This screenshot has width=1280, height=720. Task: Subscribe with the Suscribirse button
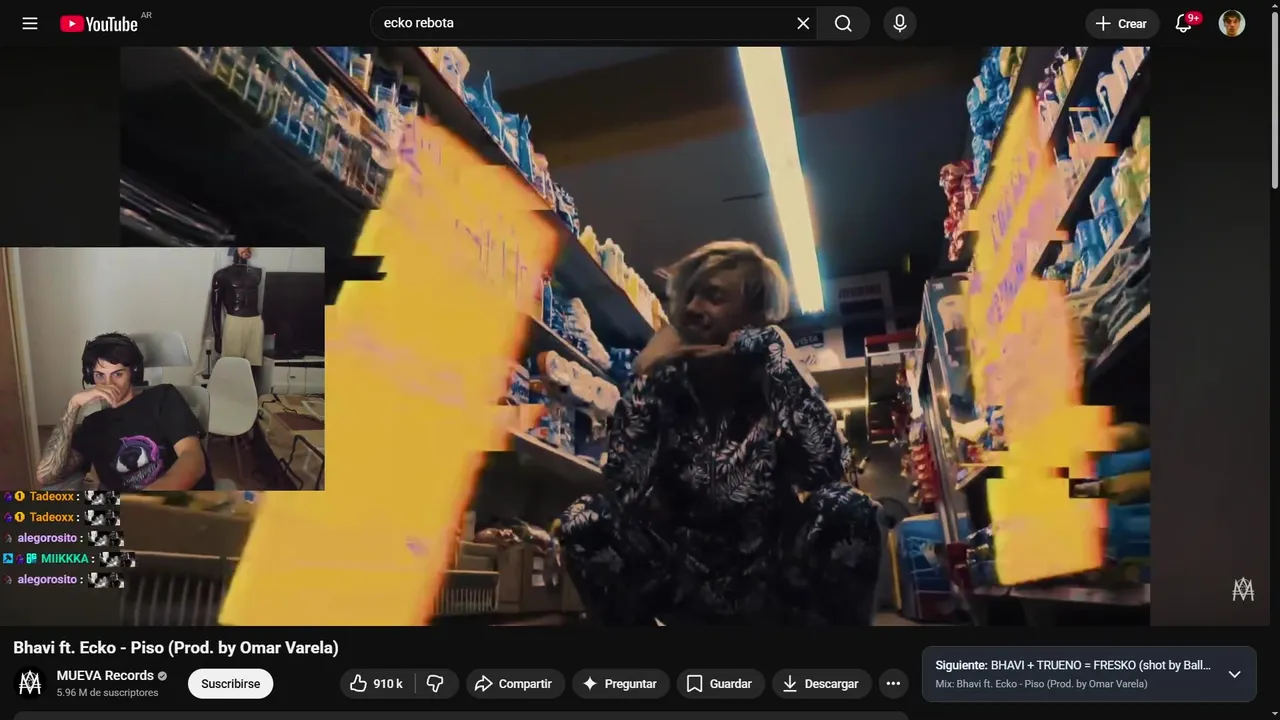tap(230, 684)
